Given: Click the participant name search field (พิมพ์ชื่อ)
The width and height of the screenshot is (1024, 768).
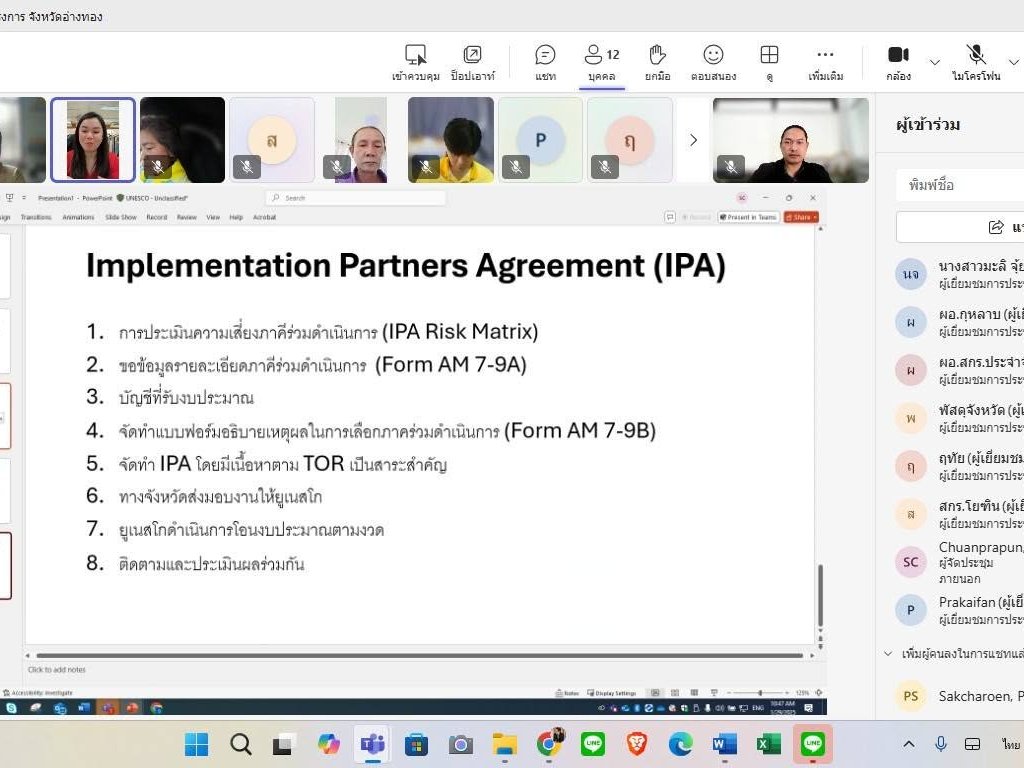Looking at the screenshot, I should pos(960,185).
